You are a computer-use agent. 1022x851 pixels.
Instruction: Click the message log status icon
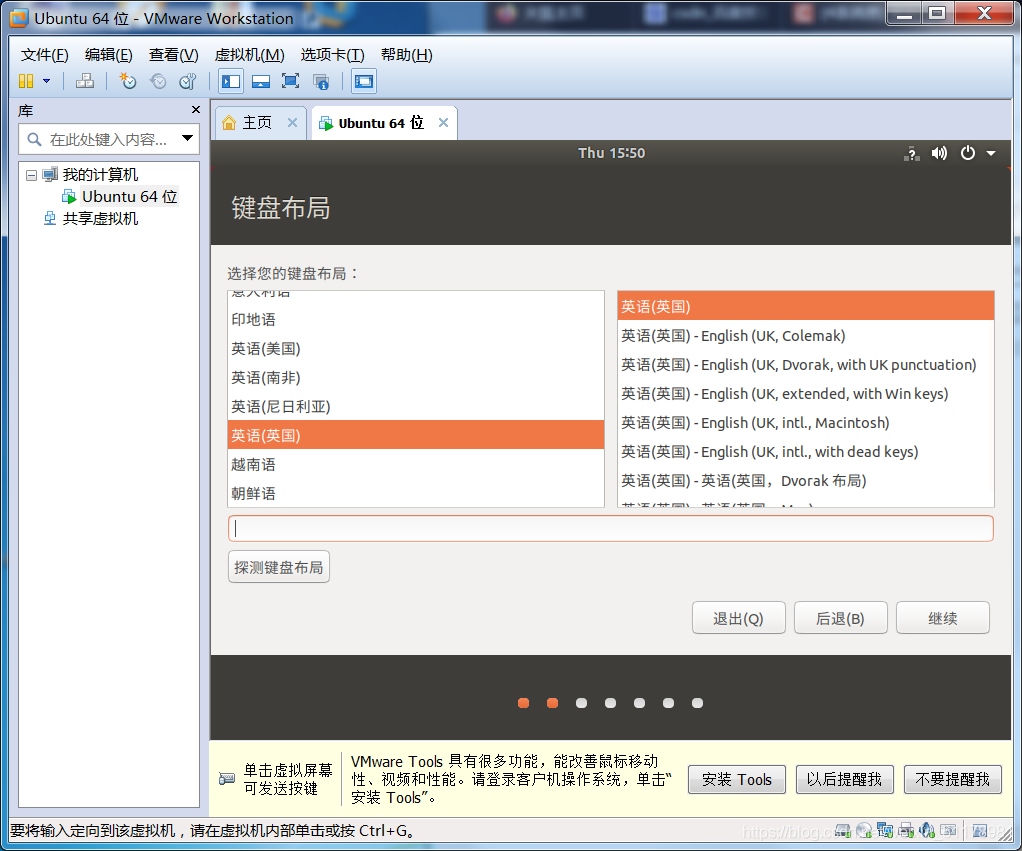tap(980, 830)
